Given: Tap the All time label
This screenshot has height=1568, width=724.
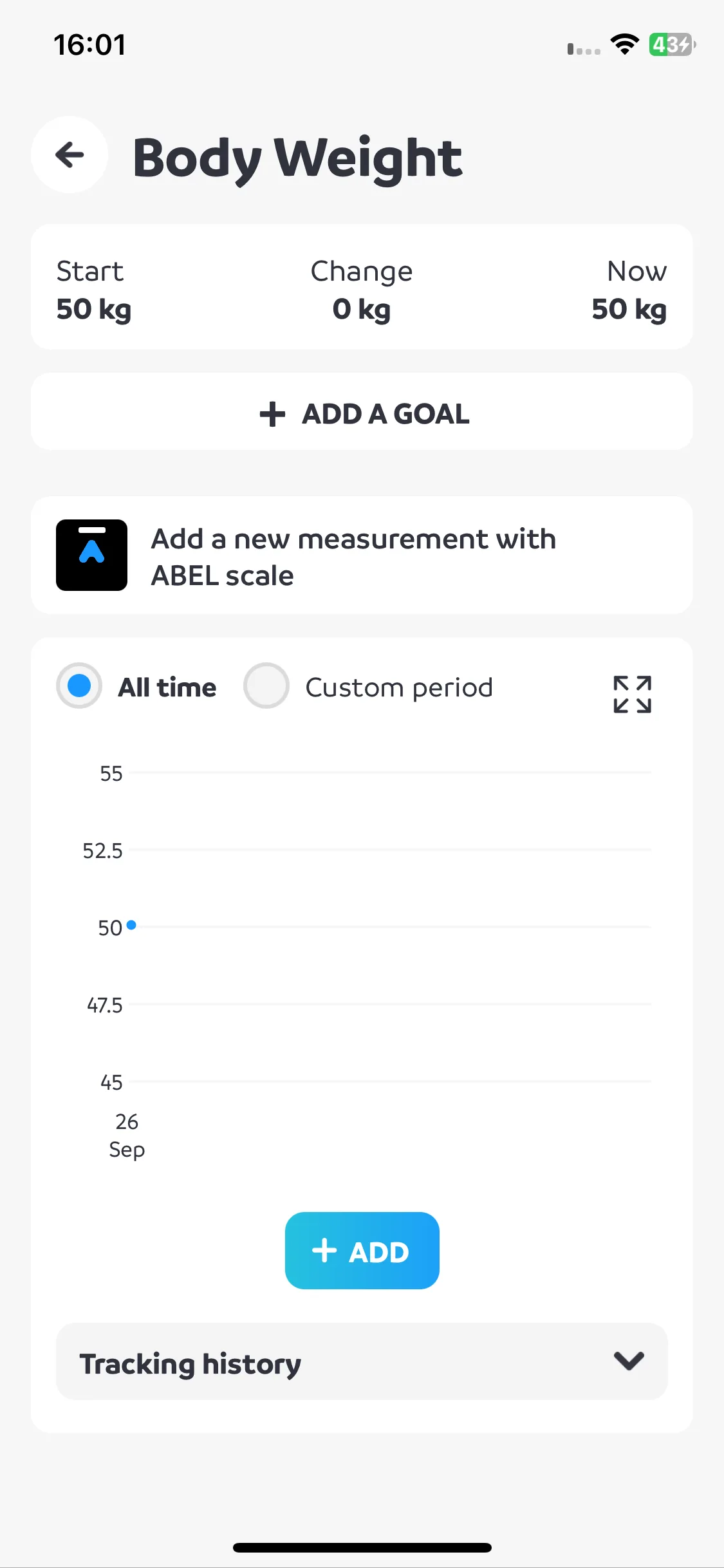Looking at the screenshot, I should [x=167, y=687].
